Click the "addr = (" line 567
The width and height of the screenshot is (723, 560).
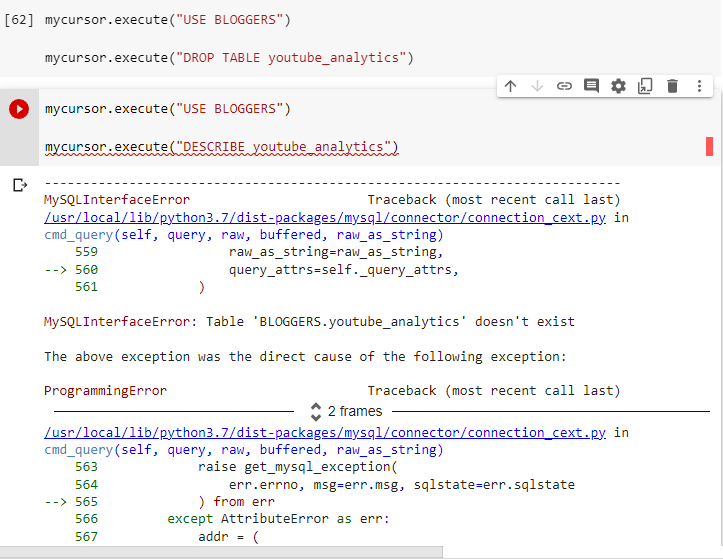167,537
